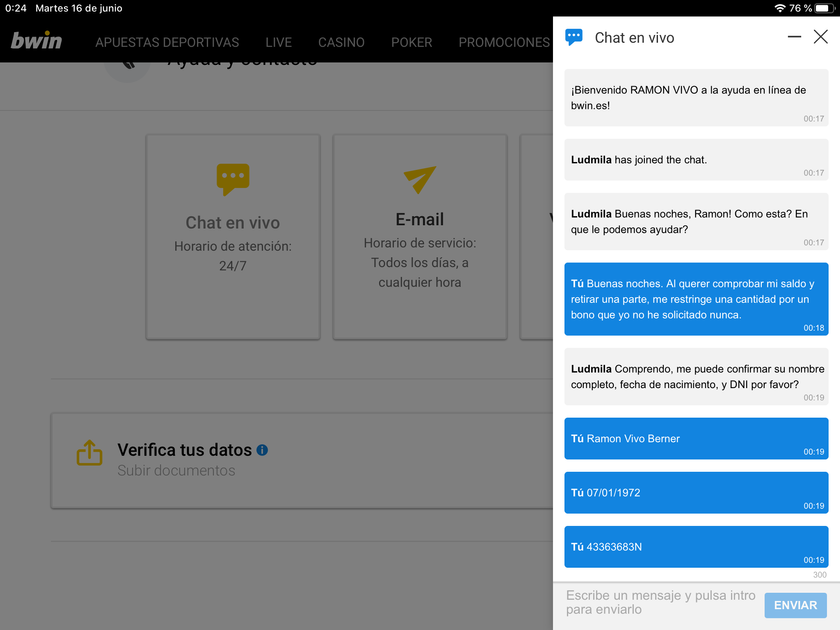Click the 'Horario de servicio' text on E-mail card

pyautogui.click(x=419, y=262)
